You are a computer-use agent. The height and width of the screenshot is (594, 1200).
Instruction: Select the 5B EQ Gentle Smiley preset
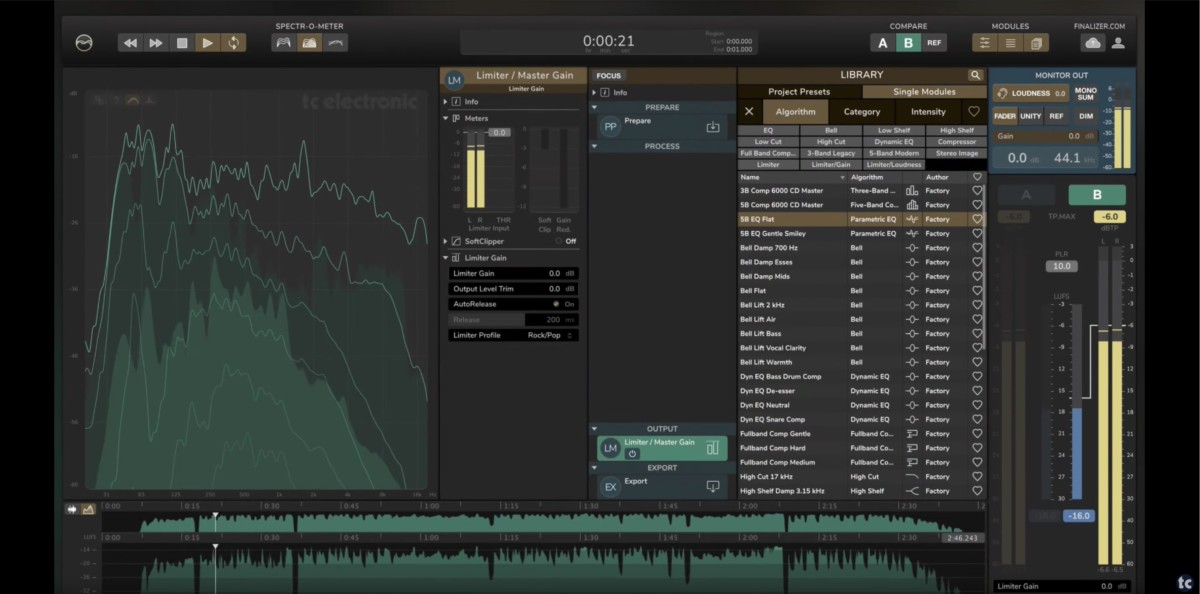tap(772, 233)
